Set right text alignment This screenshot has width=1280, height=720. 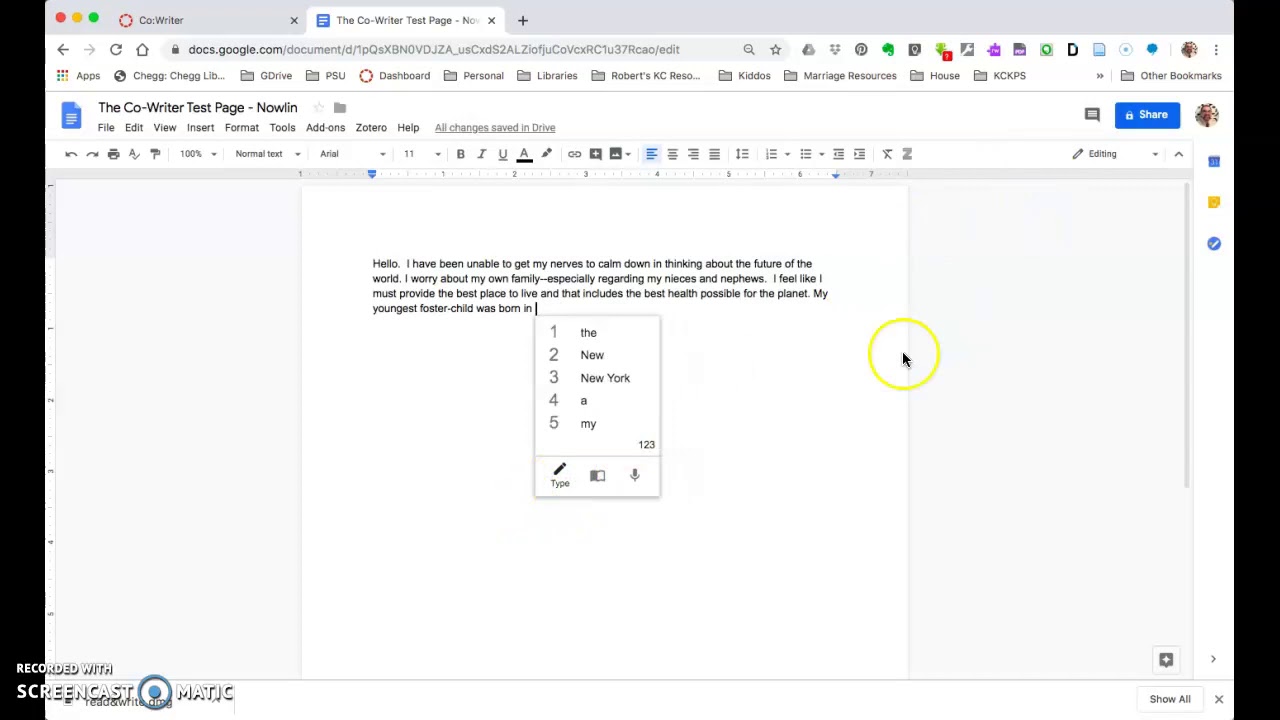pos(693,154)
